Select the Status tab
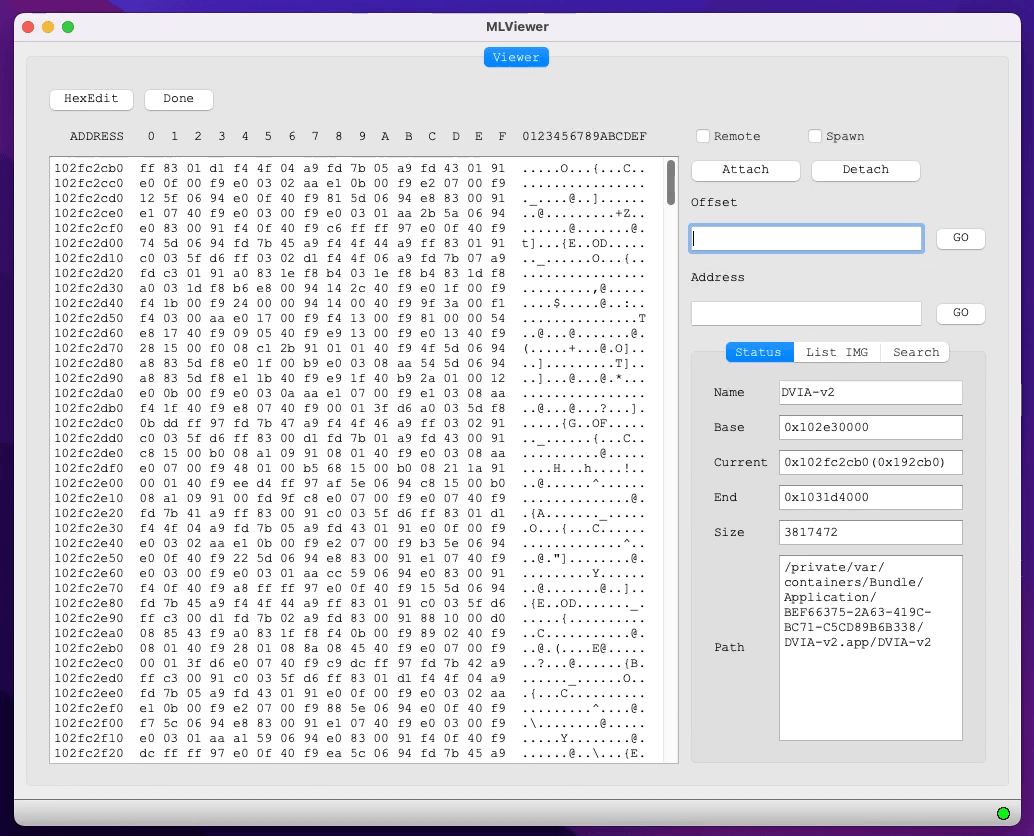Image resolution: width=1034 pixels, height=836 pixels. pos(758,352)
